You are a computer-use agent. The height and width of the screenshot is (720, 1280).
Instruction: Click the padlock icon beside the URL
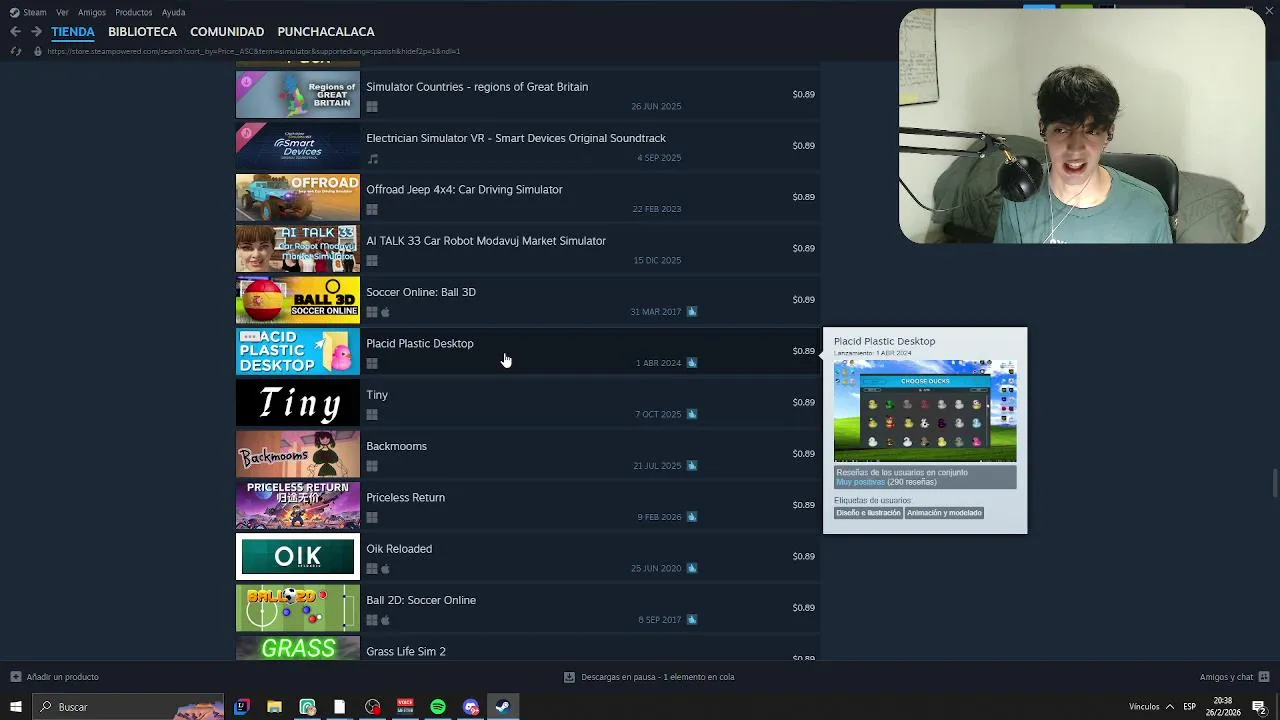[38, 51]
